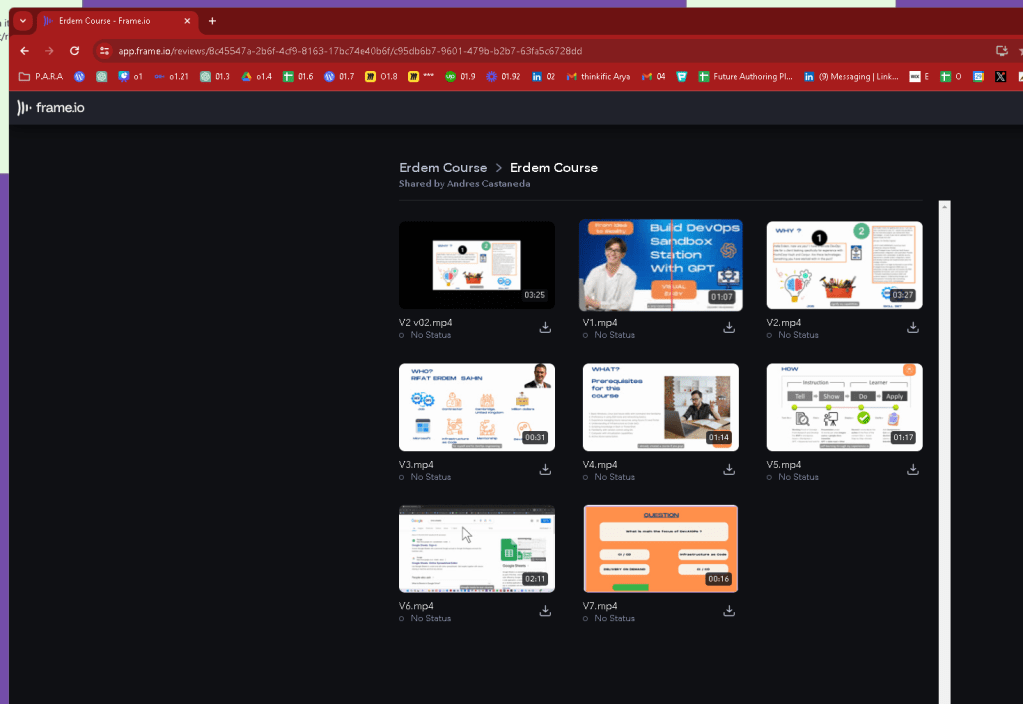Image resolution: width=1023 pixels, height=704 pixels.
Task: Open the X (Twitter) bookmark
Action: [x=1001, y=76]
